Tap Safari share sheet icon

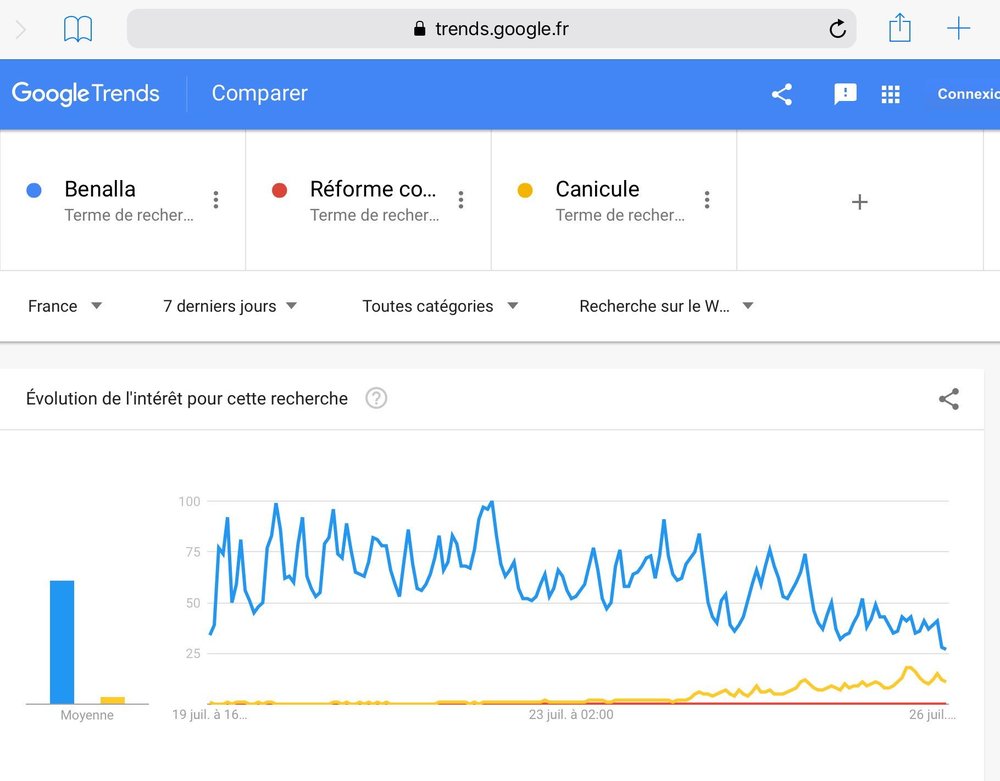(899, 28)
